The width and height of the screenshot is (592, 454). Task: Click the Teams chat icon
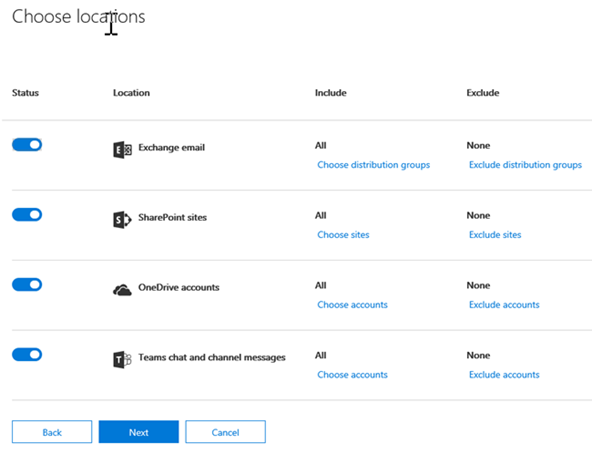122,359
